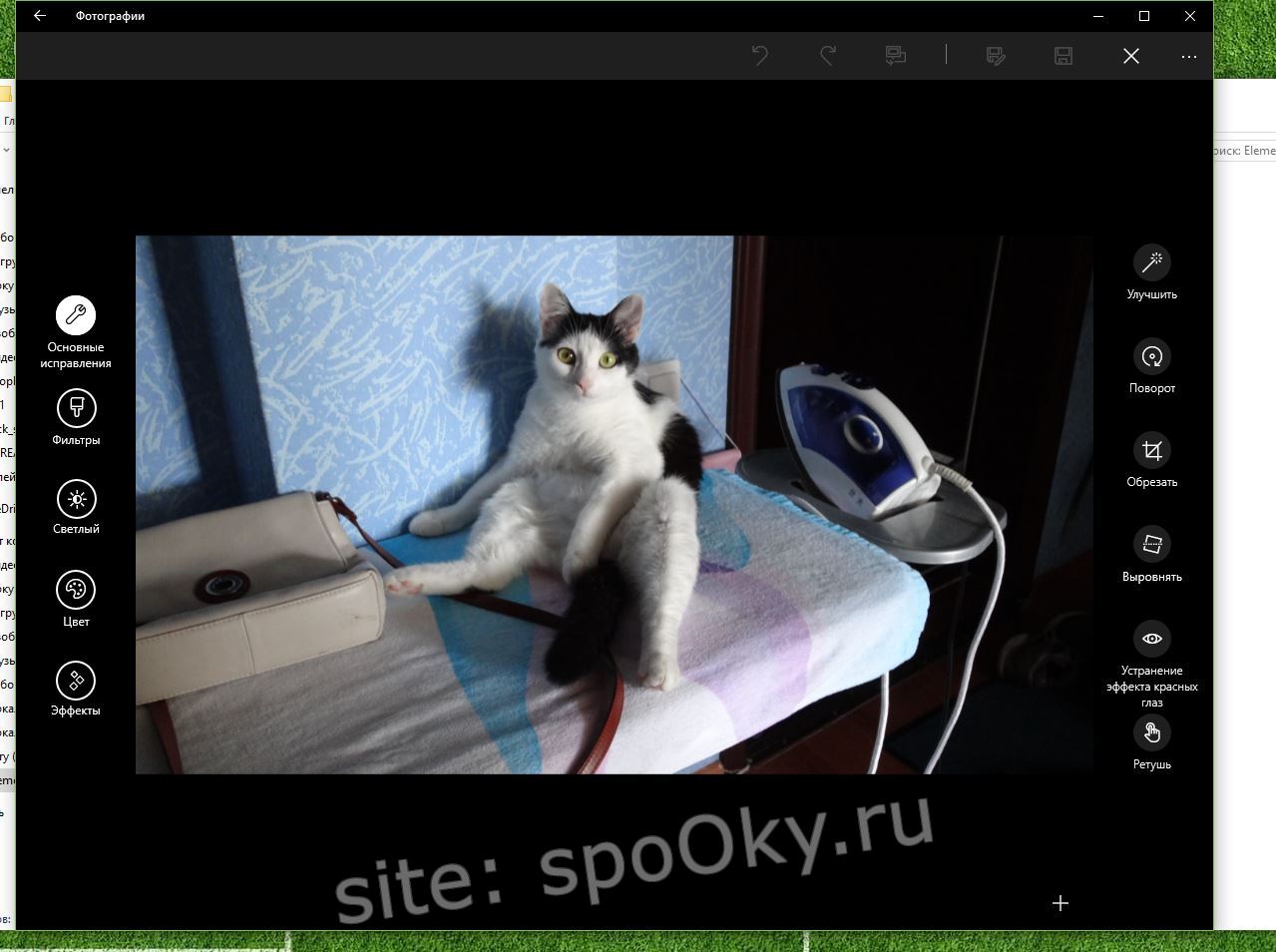1276x952 pixels.
Task: Switch to the Фильтры section
Action: pyautogui.click(x=76, y=407)
